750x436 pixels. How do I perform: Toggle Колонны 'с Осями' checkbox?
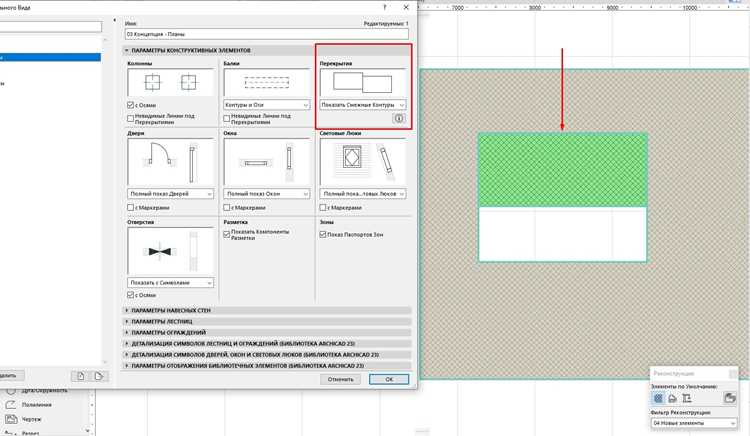click(131, 105)
